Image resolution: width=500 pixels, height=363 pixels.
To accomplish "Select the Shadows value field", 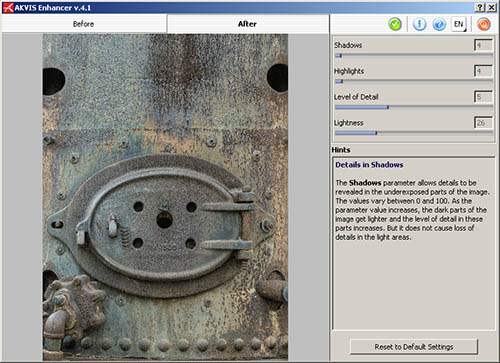I will 483,45.
